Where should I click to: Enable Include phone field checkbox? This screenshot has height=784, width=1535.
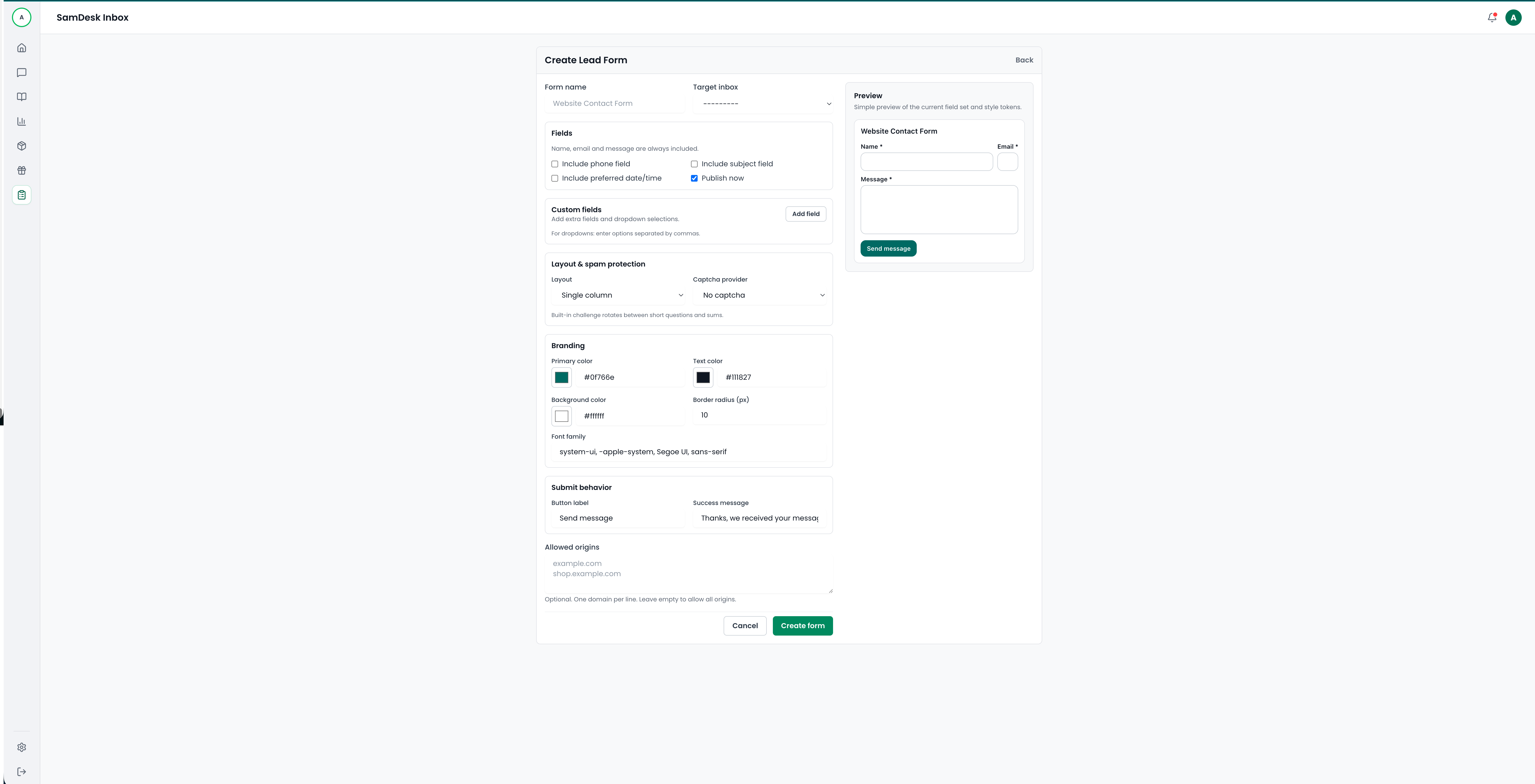[555, 164]
